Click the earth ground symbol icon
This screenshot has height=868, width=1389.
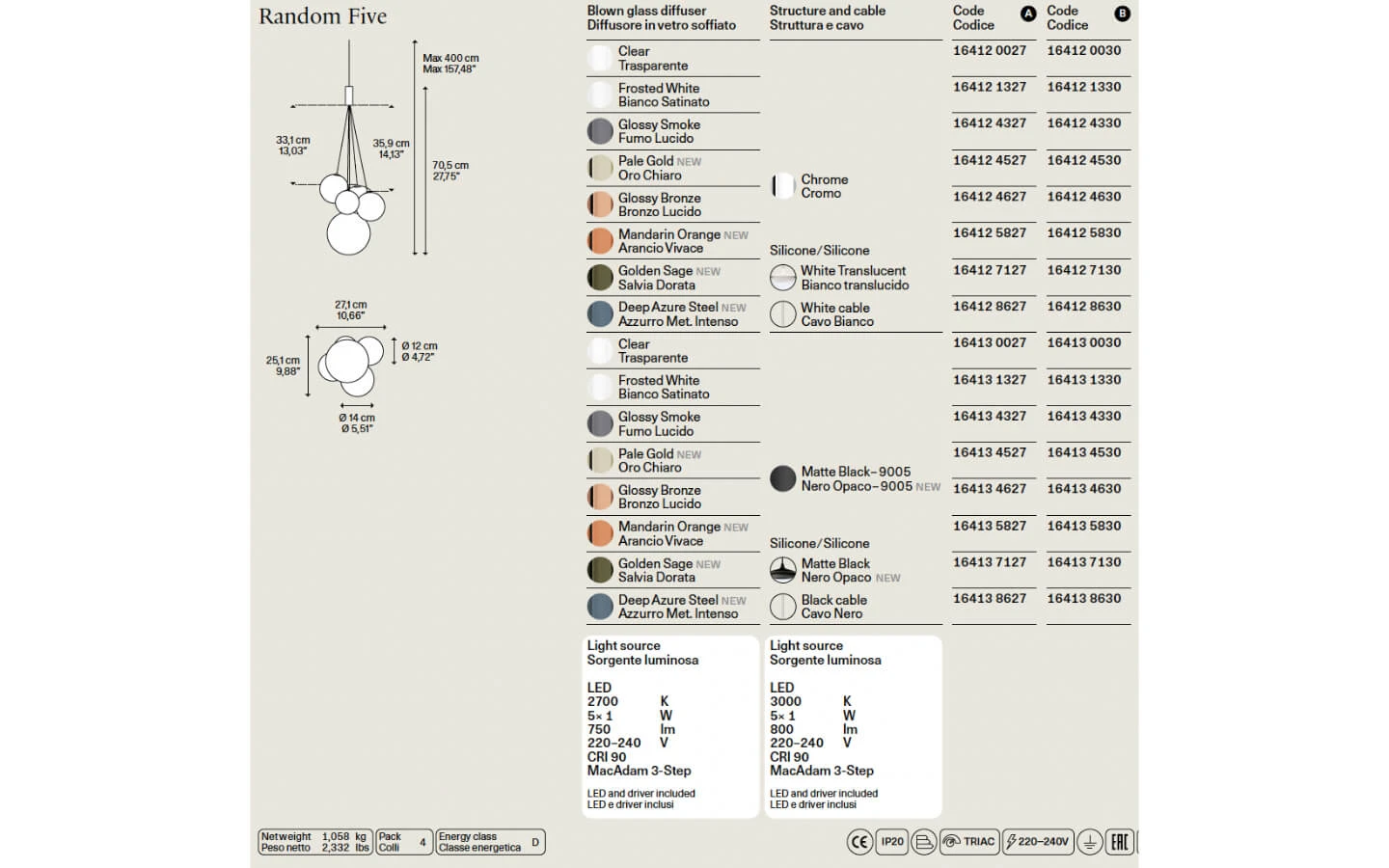click(x=1089, y=842)
